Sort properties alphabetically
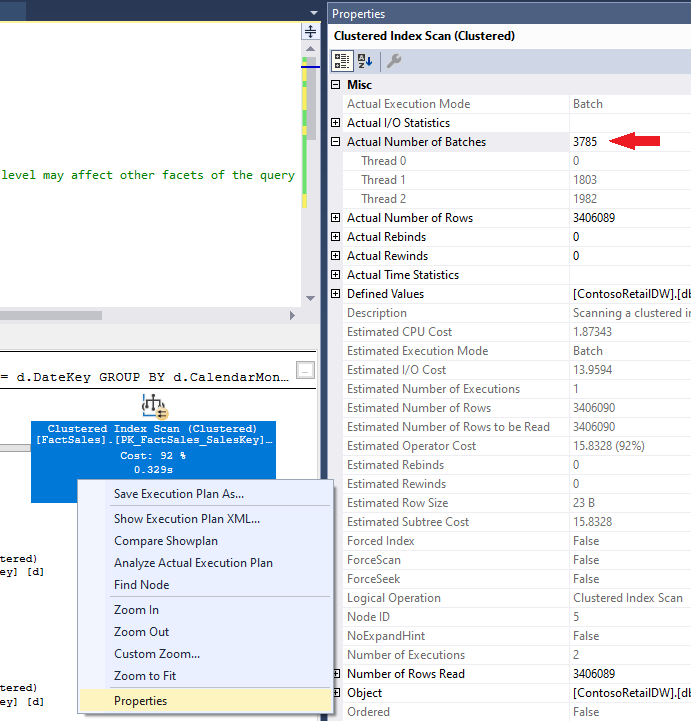Image resolution: width=691 pixels, height=721 pixels. (x=364, y=61)
